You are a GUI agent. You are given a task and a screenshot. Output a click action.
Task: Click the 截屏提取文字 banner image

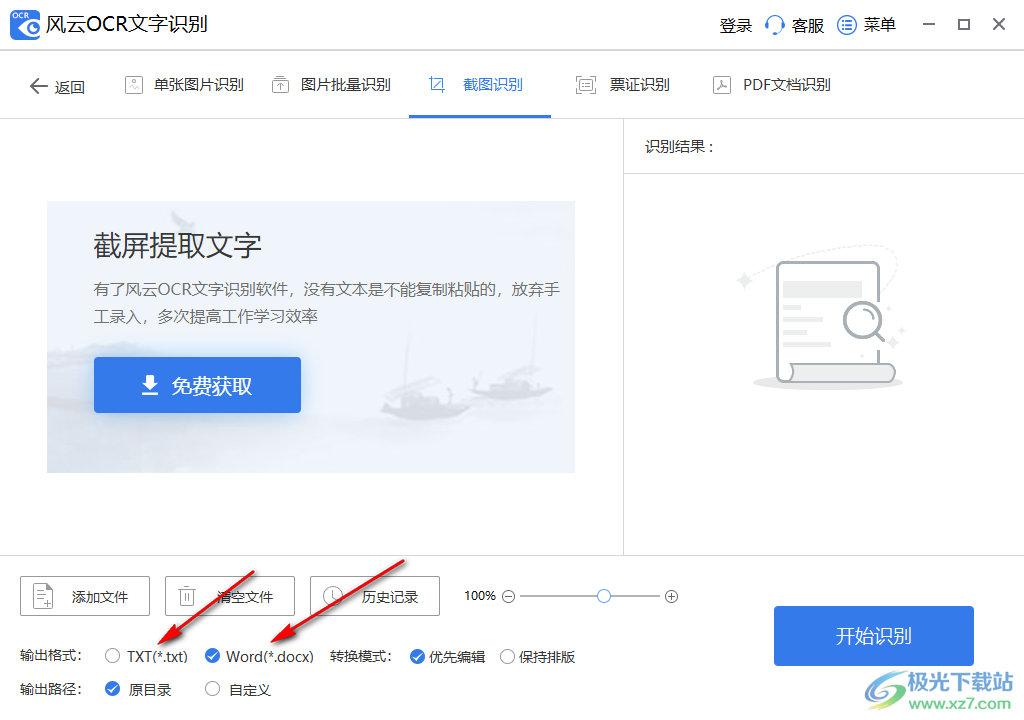click(311, 336)
